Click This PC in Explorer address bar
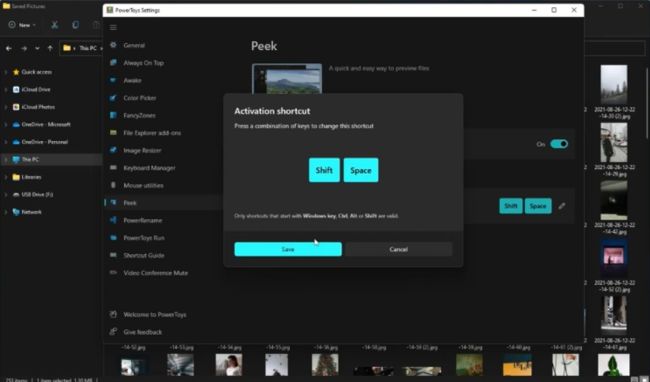 [88, 48]
